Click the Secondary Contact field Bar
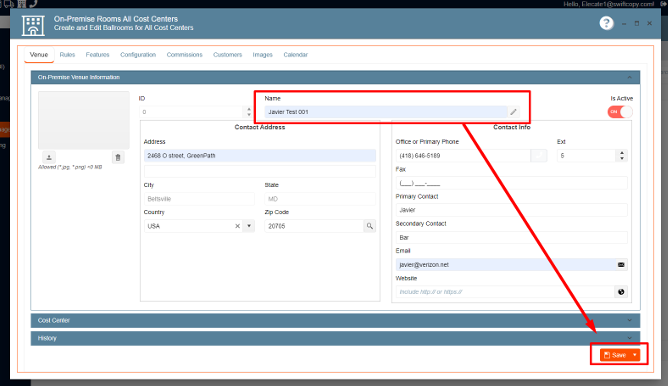This screenshot has height=386, width=668. point(511,237)
